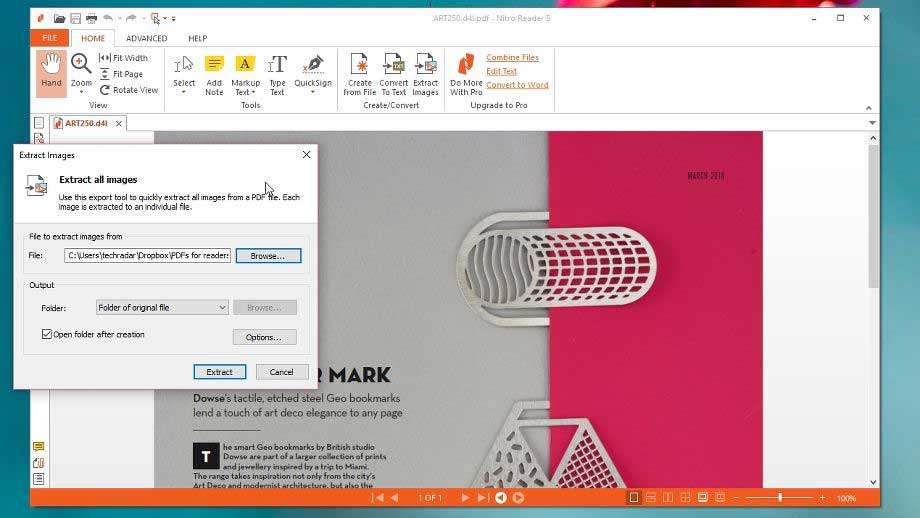
Task: Go to the last page
Action: (482, 497)
